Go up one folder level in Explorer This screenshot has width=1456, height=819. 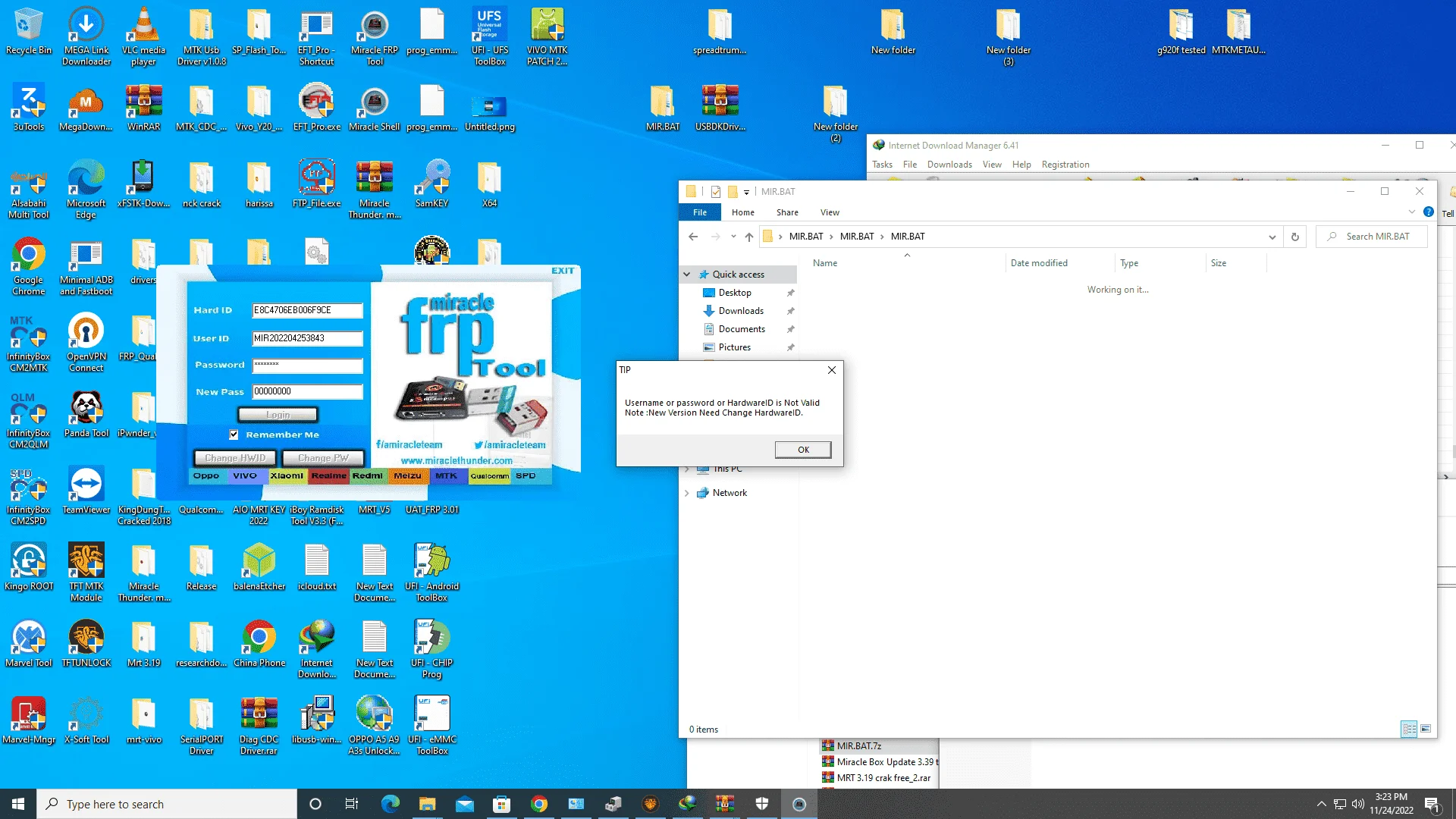pos(749,237)
